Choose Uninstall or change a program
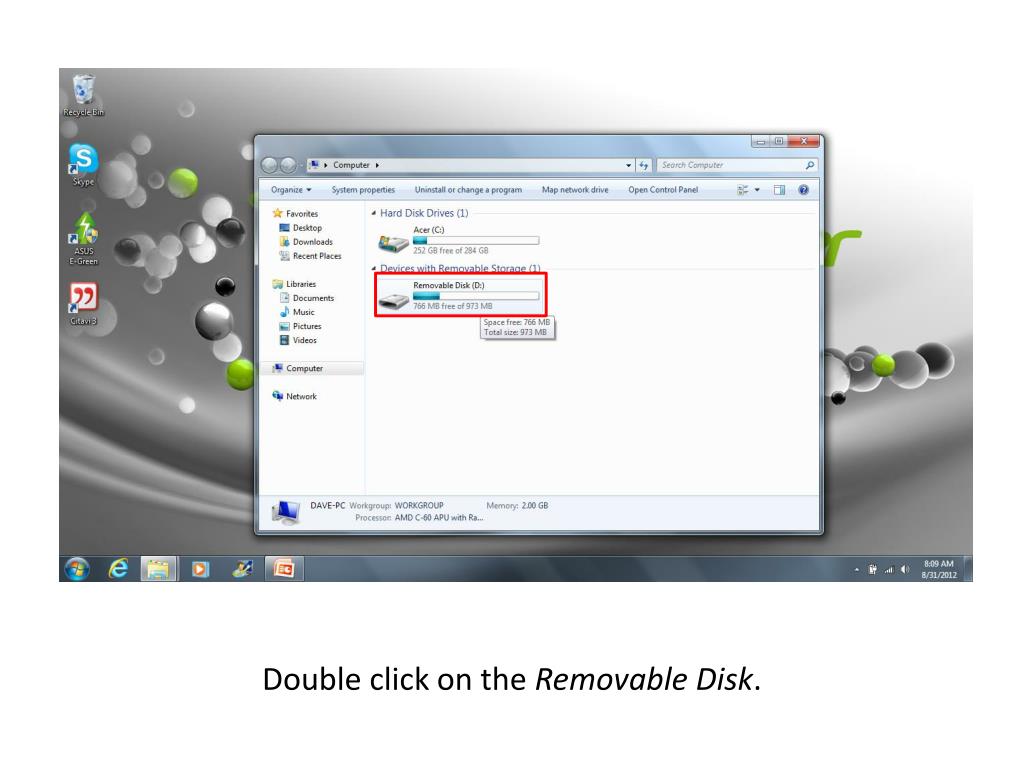1024x768 pixels. click(468, 190)
